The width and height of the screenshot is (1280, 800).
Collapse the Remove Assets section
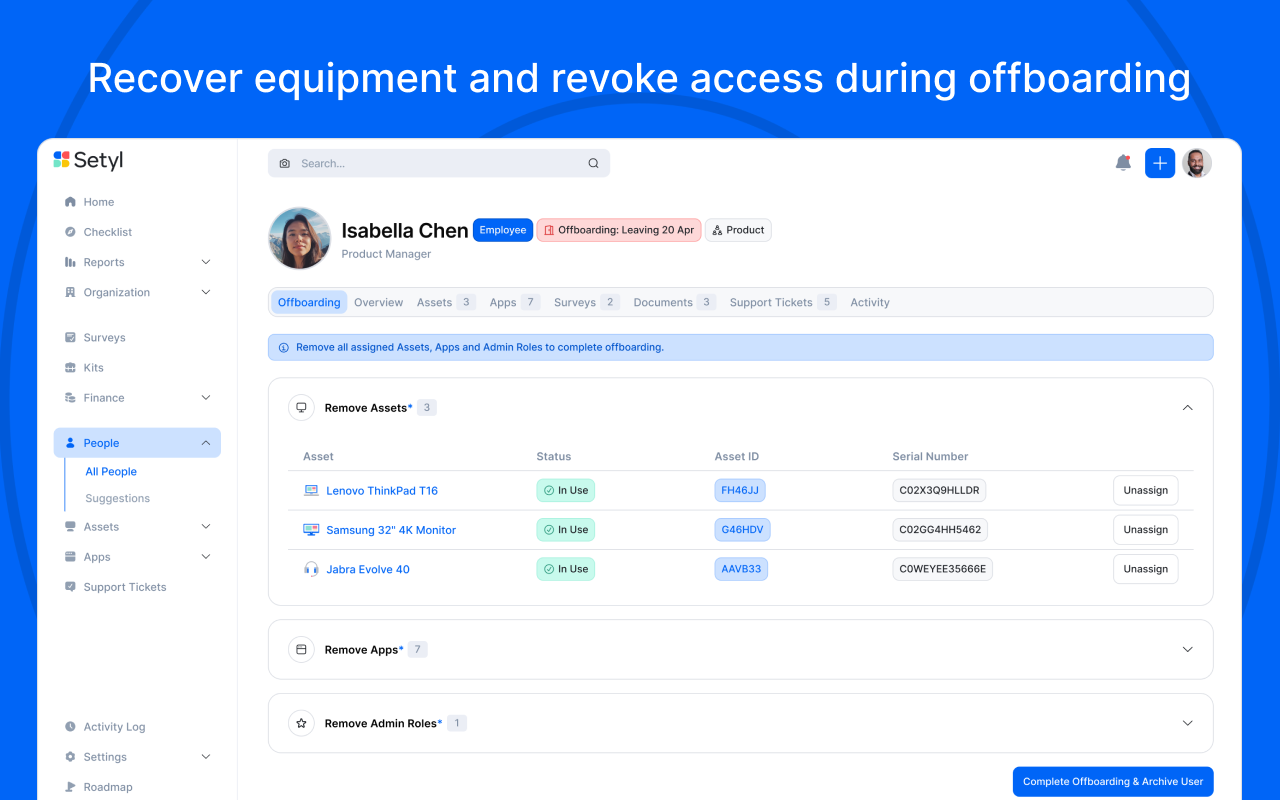(1187, 407)
